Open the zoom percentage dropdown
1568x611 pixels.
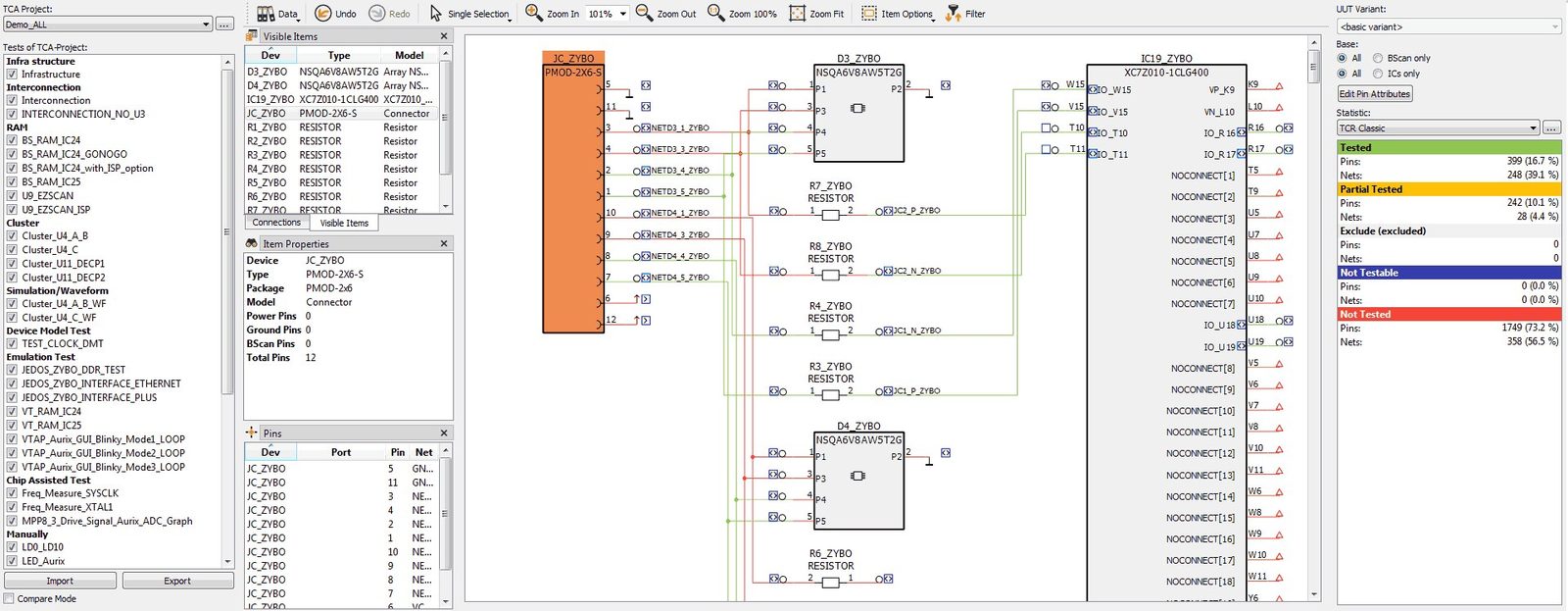pyautogui.click(x=622, y=14)
